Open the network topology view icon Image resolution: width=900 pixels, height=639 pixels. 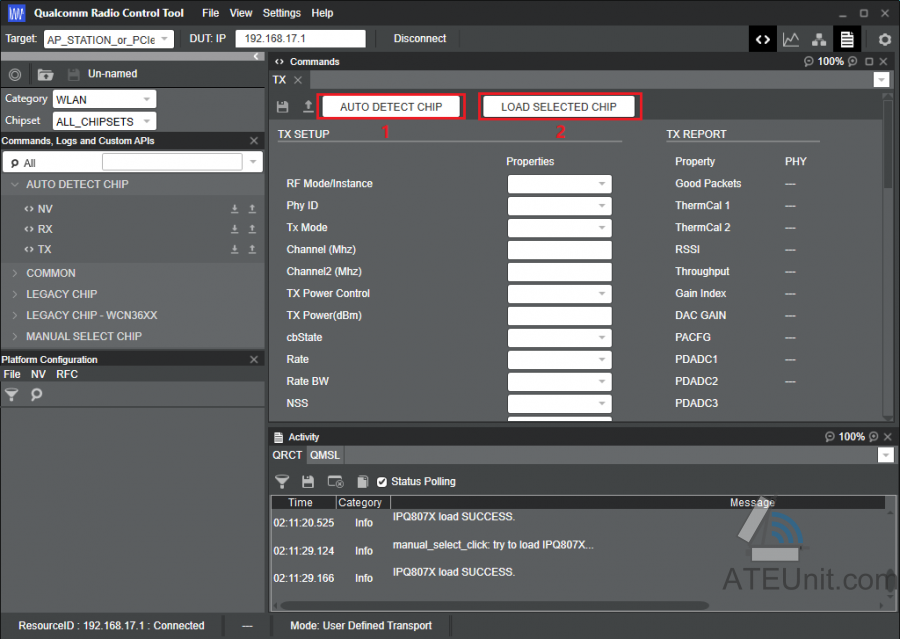pyautogui.click(x=819, y=40)
